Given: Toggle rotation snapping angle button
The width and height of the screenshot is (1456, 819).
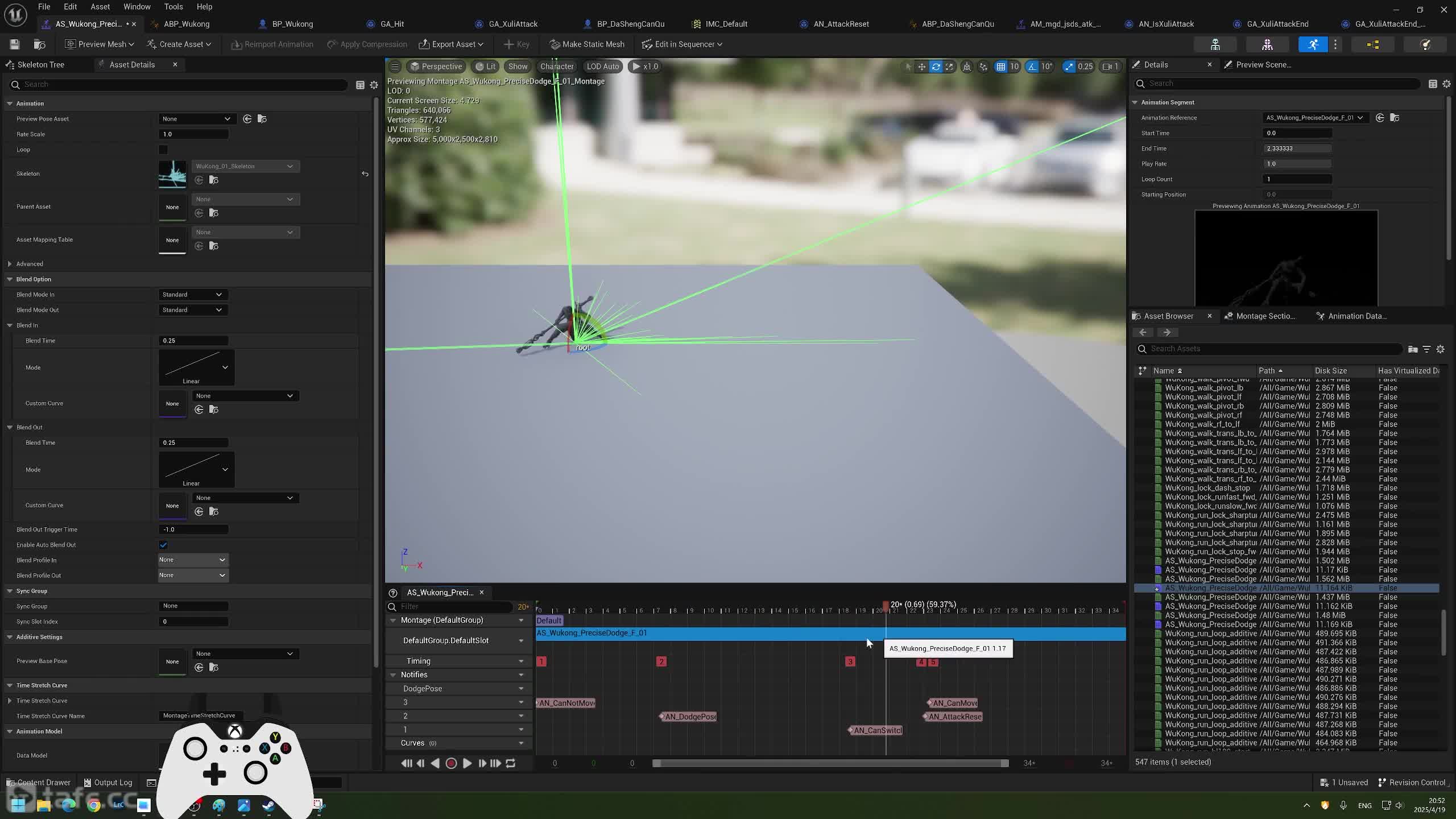Looking at the screenshot, I should (x=1032, y=67).
